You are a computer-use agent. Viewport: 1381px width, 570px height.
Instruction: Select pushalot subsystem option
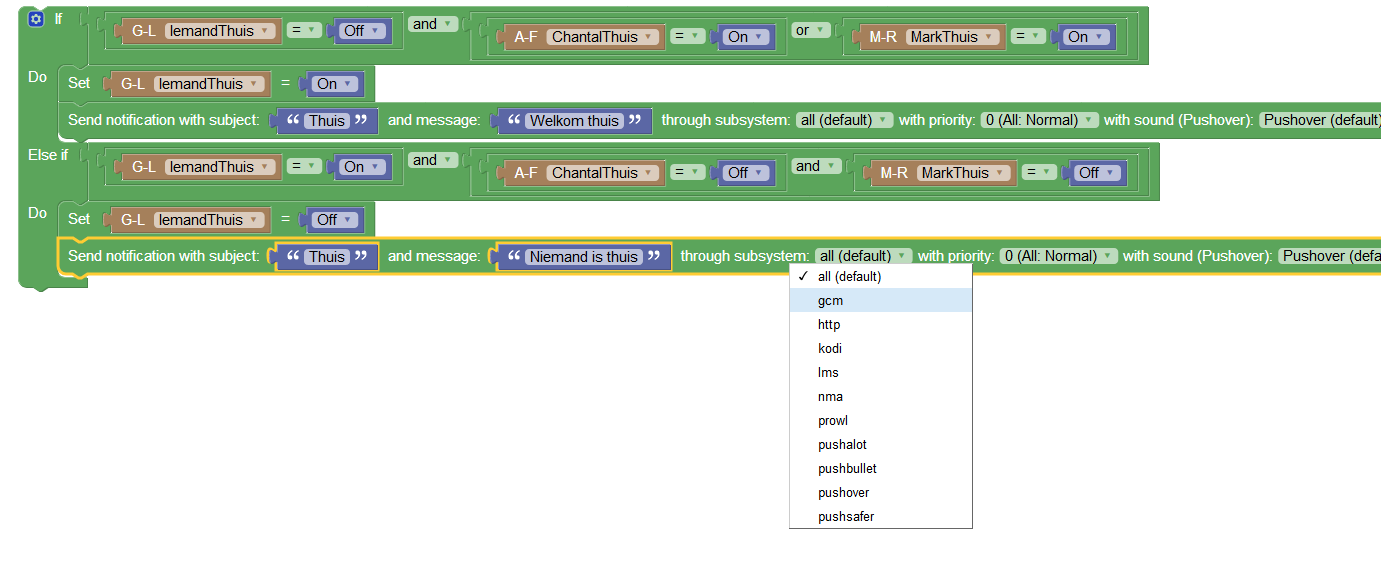point(880,444)
